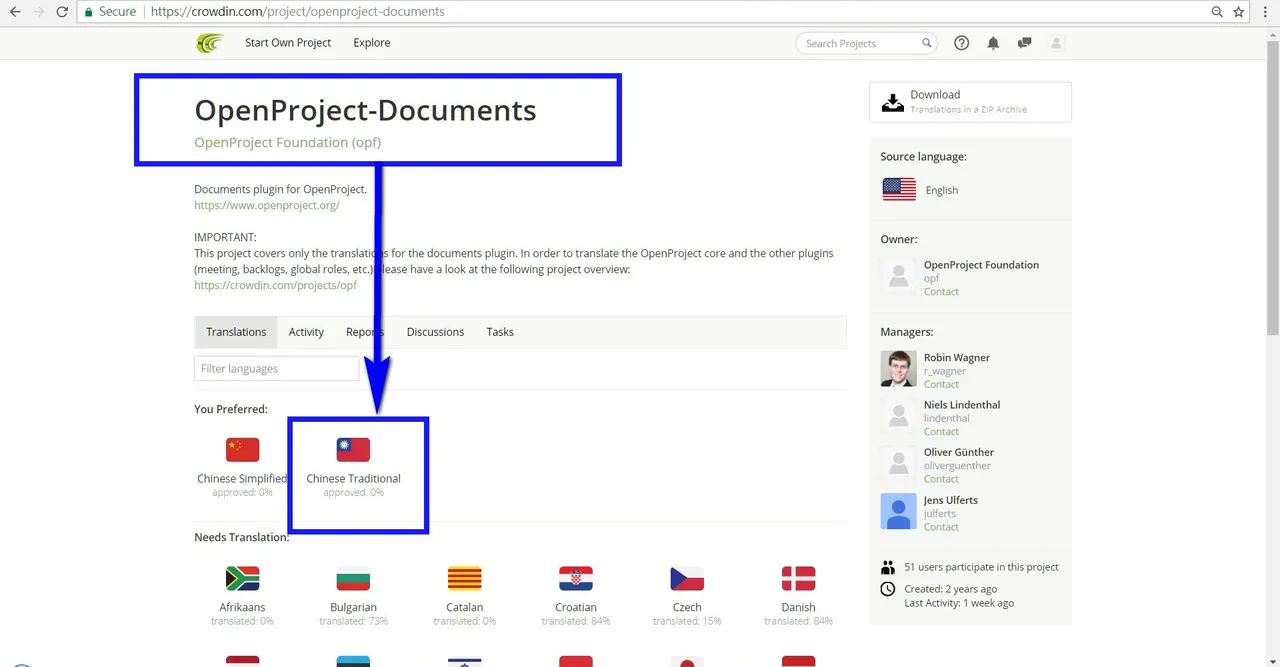Switch to the Tasks tab
This screenshot has height=667, width=1280.
tap(500, 332)
